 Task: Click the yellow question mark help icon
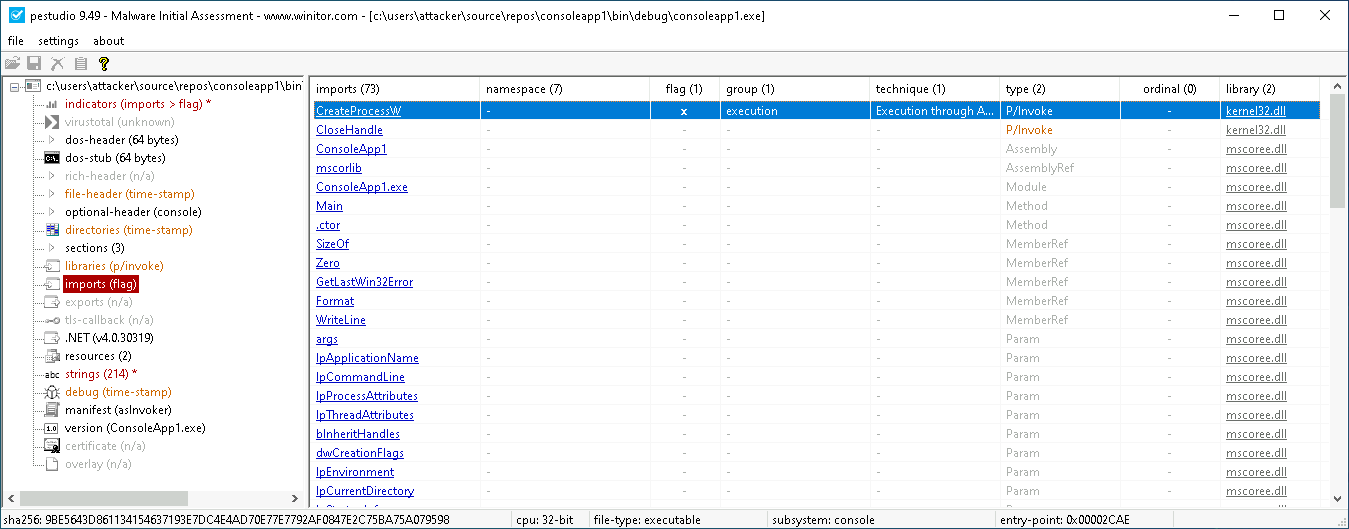pos(103,64)
